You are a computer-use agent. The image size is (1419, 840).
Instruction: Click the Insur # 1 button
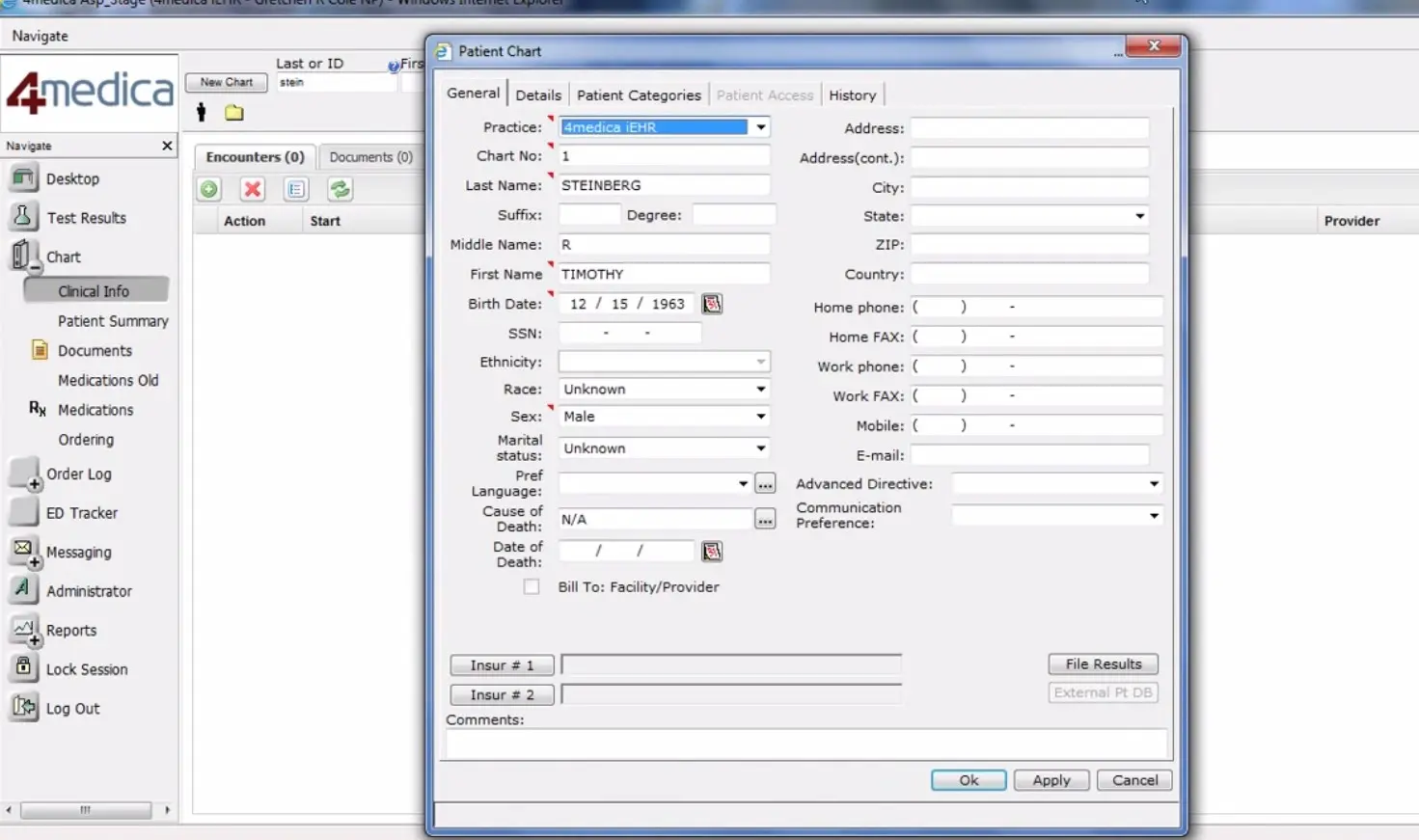pyautogui.click(x=502, y=665)
